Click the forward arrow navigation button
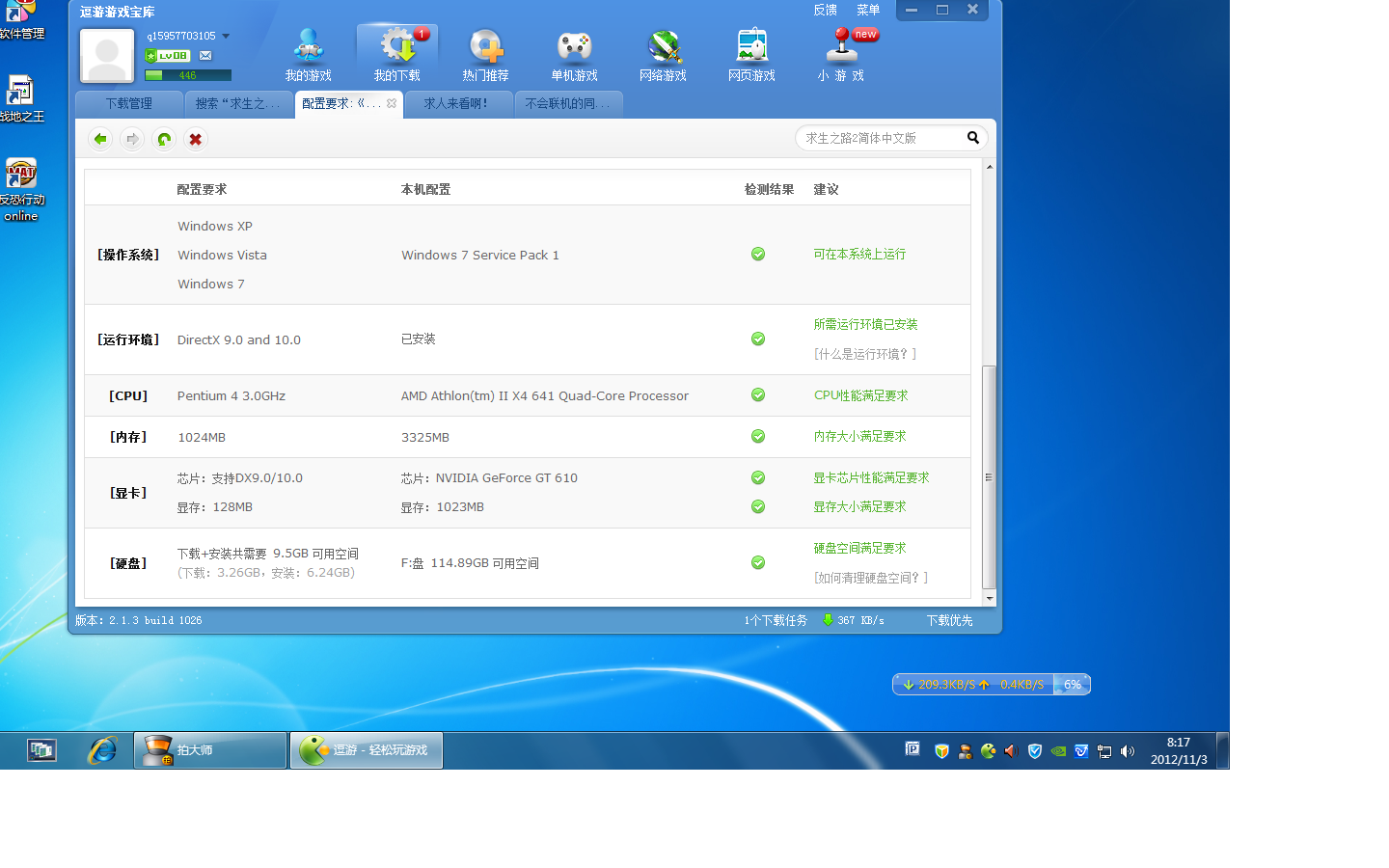The image size is (1389, 868). [132, 139]
